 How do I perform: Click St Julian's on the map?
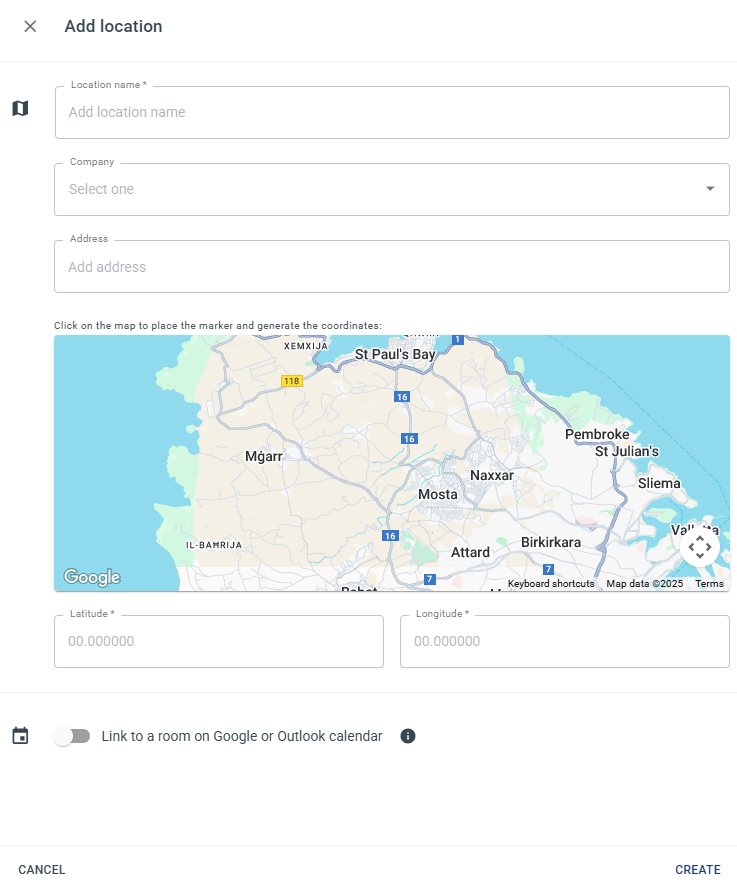coord(627,451)
